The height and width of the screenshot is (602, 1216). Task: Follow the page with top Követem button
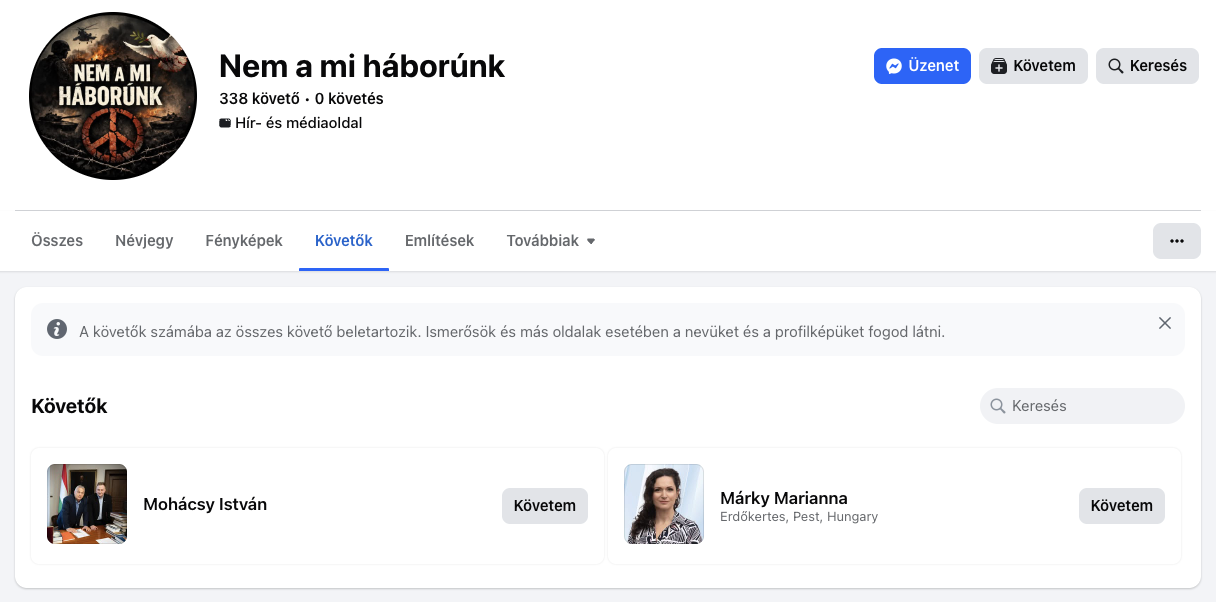point(1033,66)
